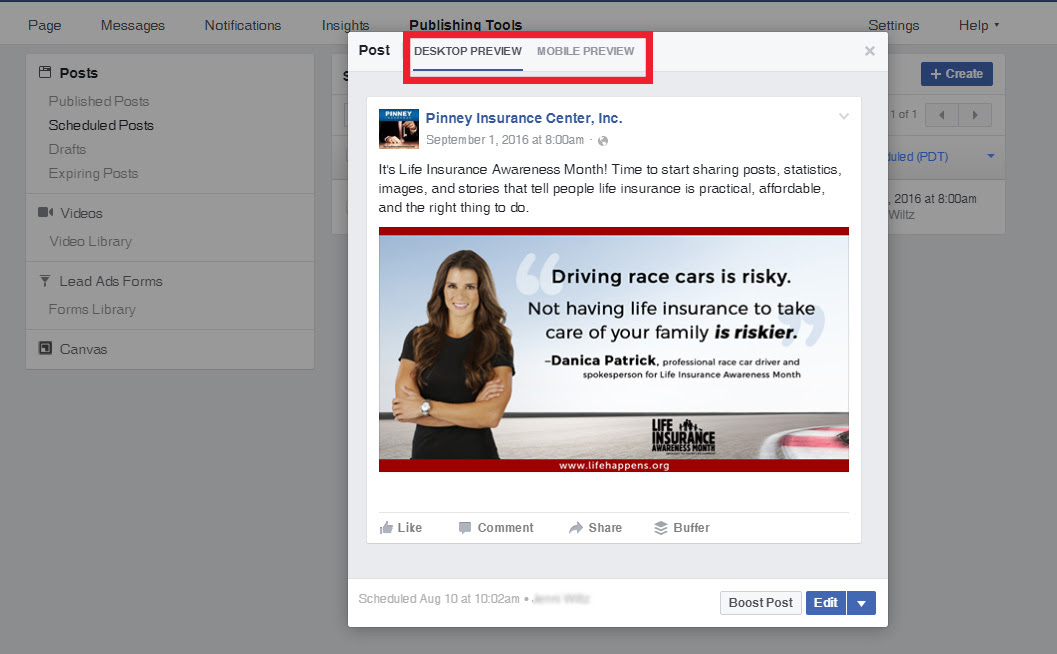1057x654 pixels.
Task: Open Forms Library in the sidebar
Action: coord(92,309)
